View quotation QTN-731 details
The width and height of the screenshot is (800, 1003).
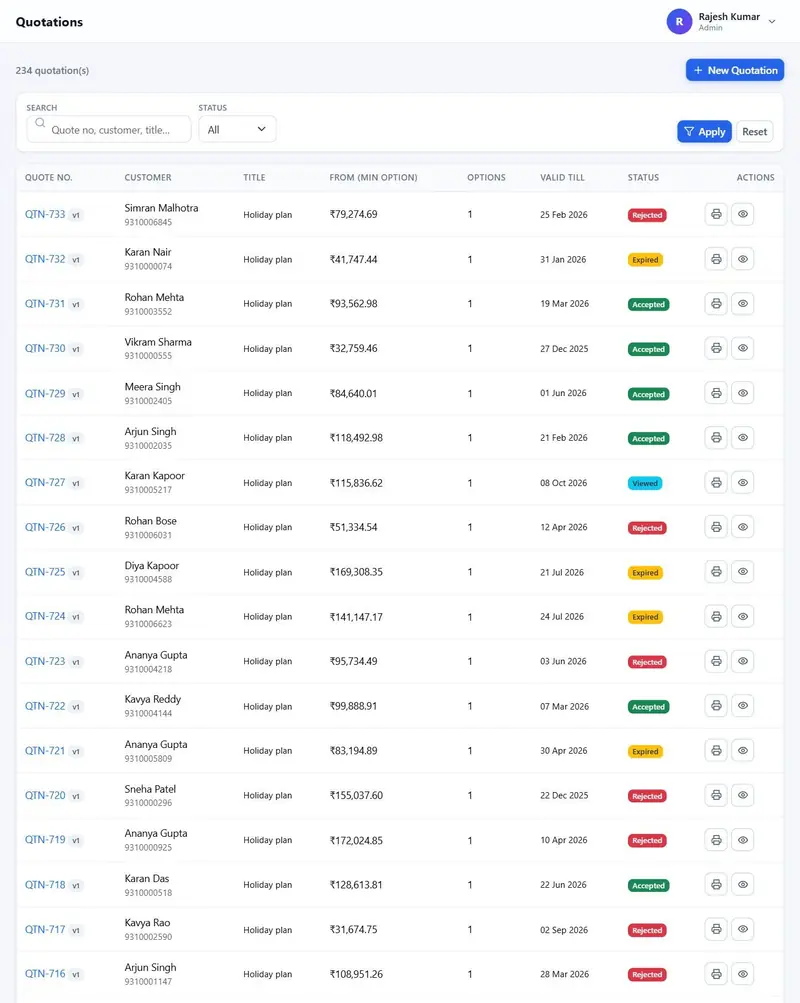tap(742, 303)
